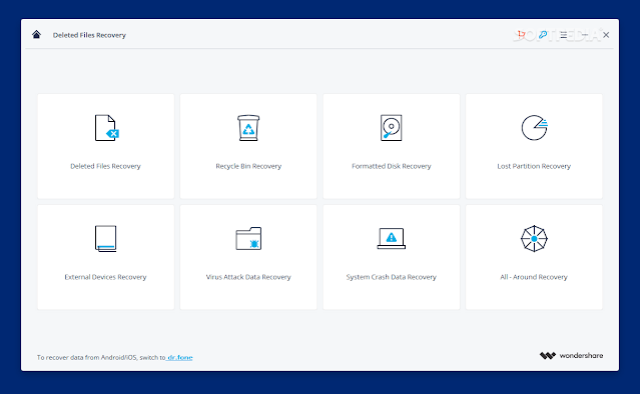Click the 'Formatted Disk Recovery' label
The height and width of the screenshot is (394, 640).
(x=391, y=166)
